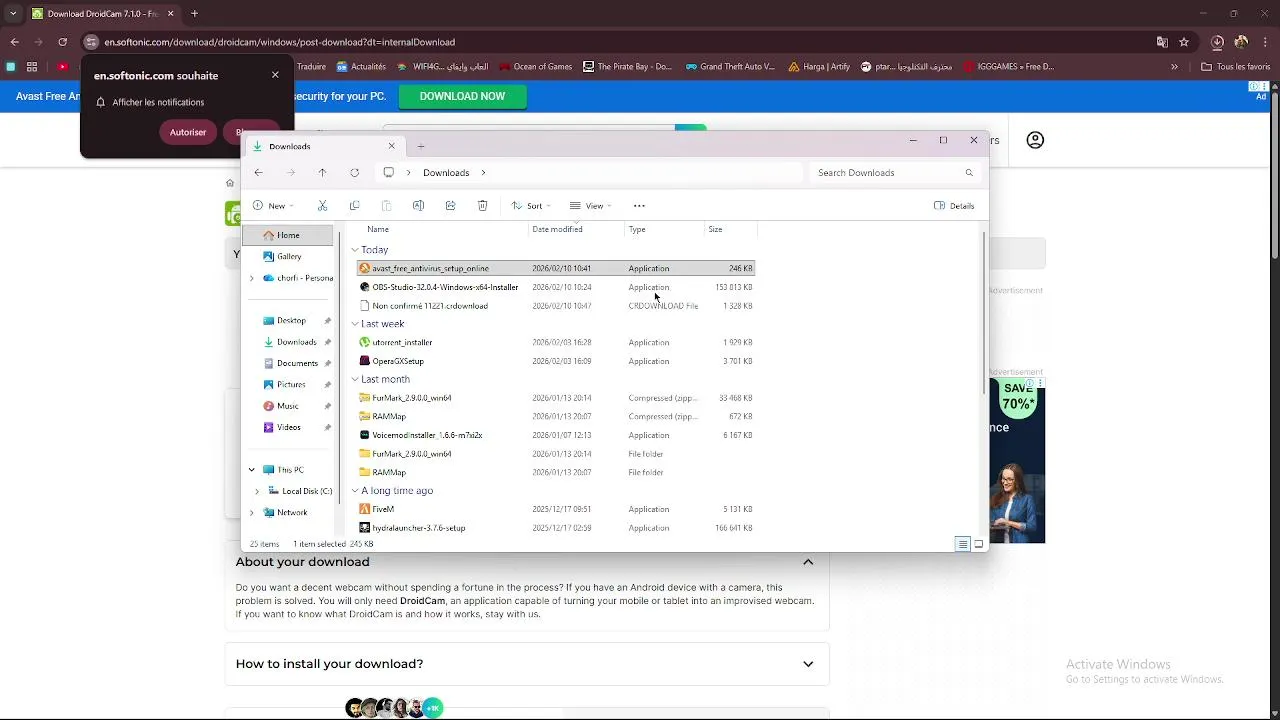Open a new Chrome tab
Image resolution: width=1280 pixels, height=720 pixels.
point(195,14)
